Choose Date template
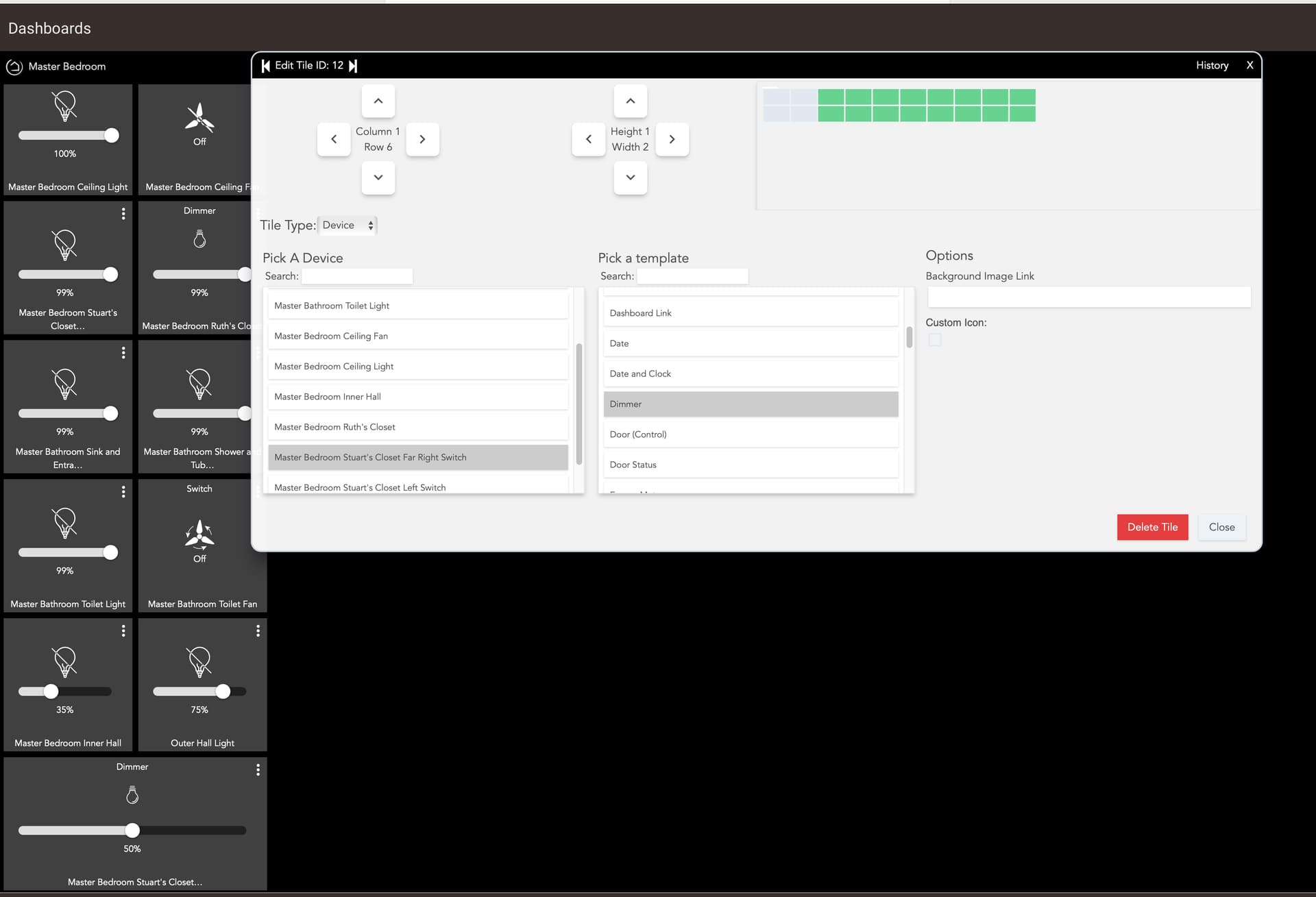1316x897 pixels. (x=751, y=343)
